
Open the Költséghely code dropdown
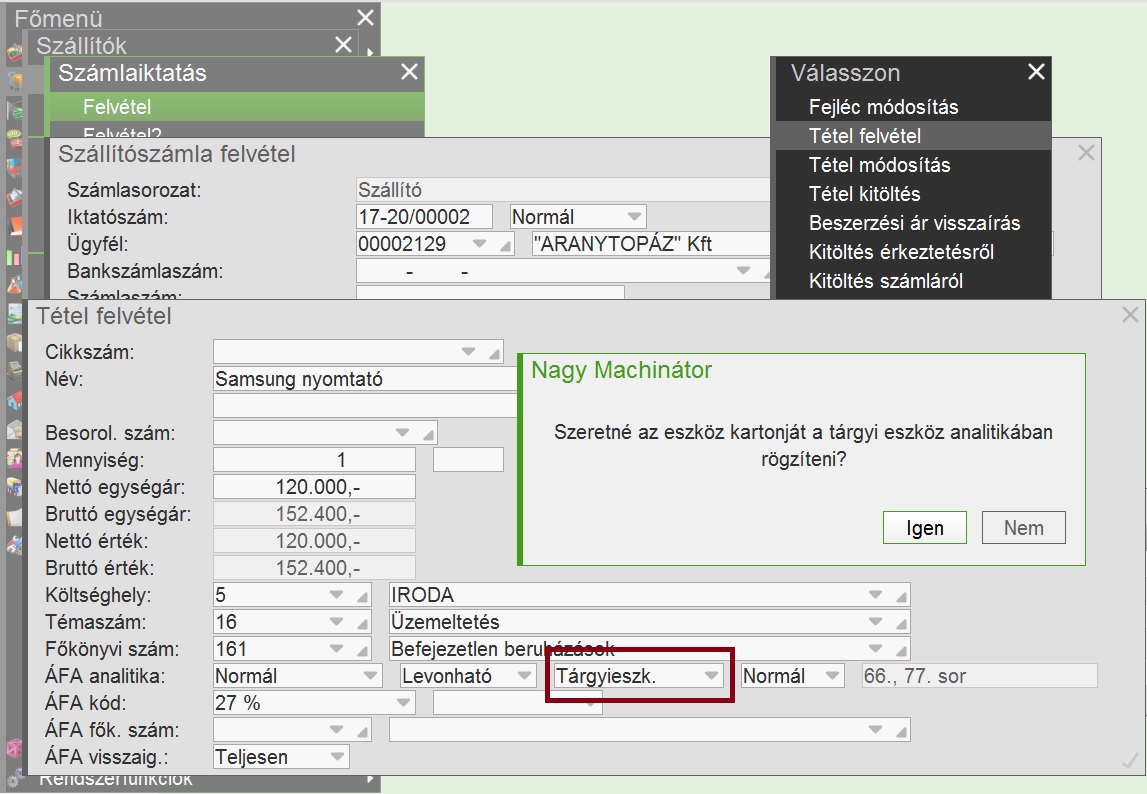[x=336, y=594]
